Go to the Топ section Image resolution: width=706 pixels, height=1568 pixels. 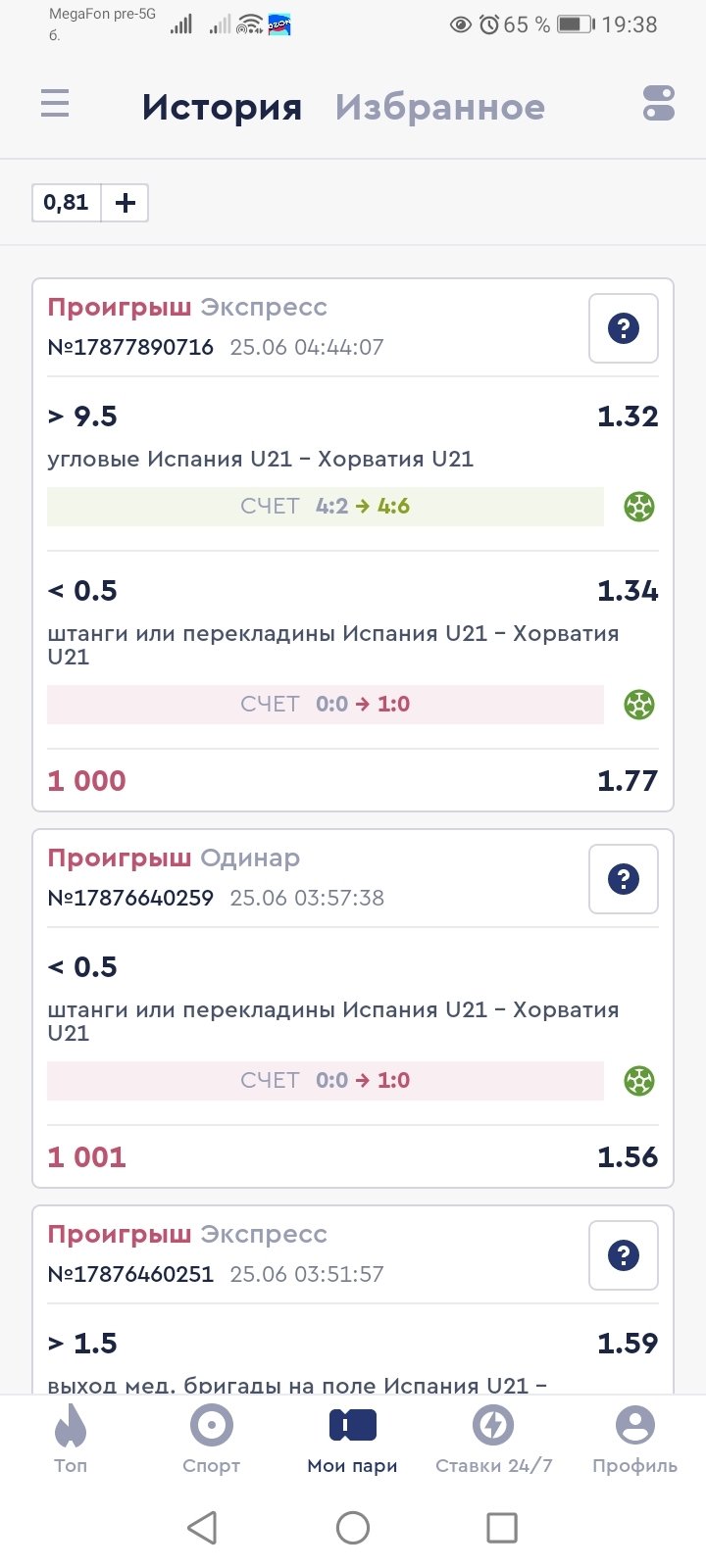pos(71,1439)
